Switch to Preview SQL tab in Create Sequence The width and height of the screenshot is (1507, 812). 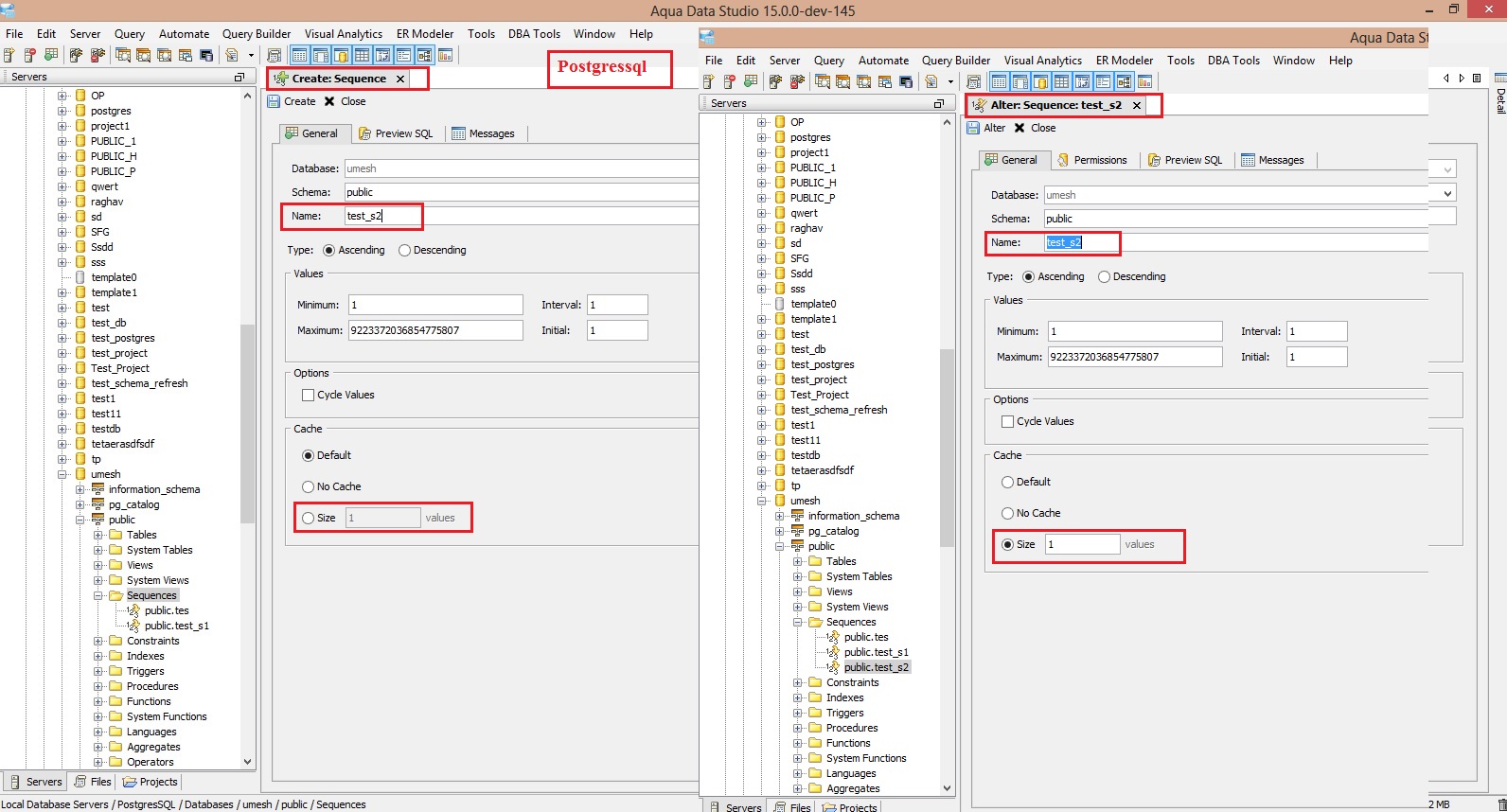[x=396, y=133]
